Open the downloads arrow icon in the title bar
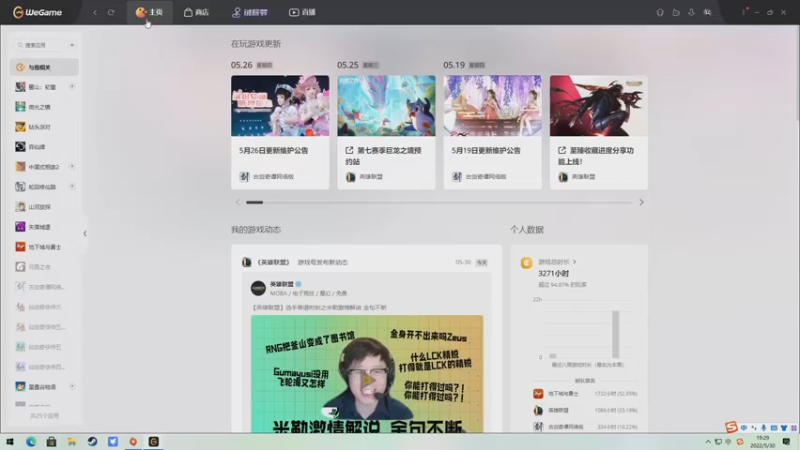The image size is (800, 450). [x=691, y=12]
